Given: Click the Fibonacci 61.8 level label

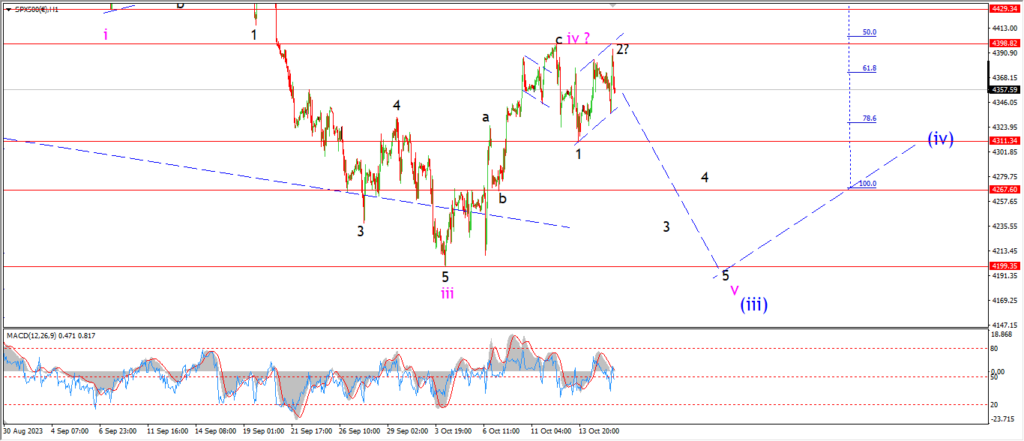Looking at the screenshot, I should (x=869, y=68).
